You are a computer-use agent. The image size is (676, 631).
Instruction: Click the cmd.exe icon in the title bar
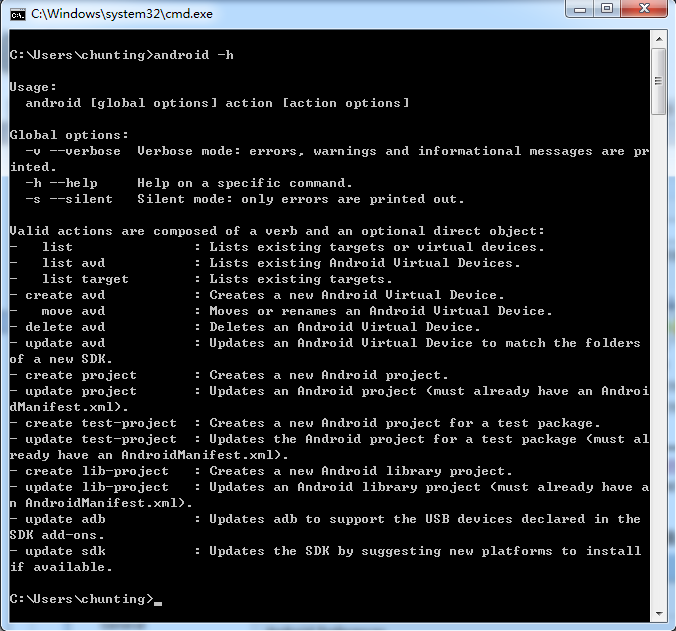[x=18, y=15]
